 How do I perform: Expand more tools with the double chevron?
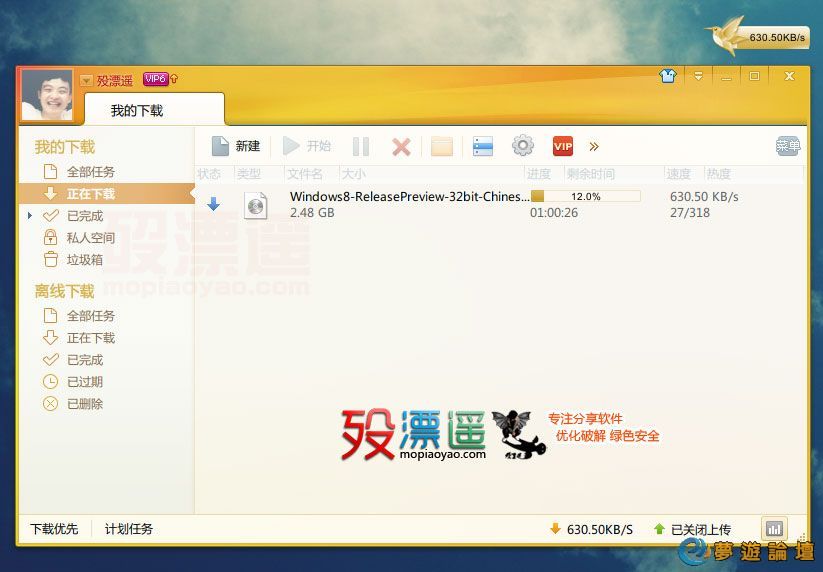tap(594, 147)
